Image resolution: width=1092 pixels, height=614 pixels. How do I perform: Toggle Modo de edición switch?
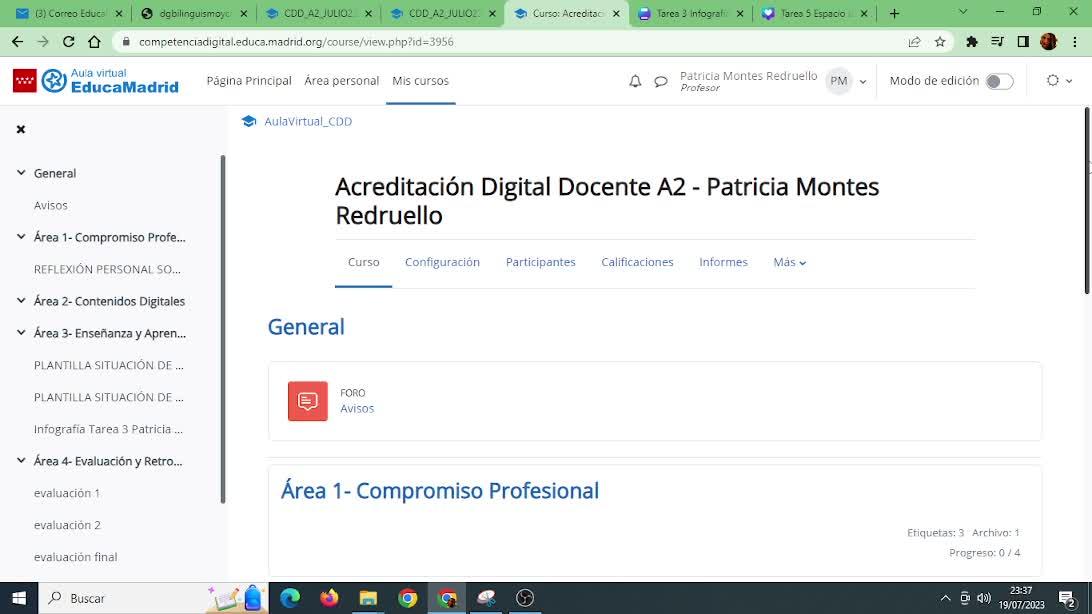(998, 81)
